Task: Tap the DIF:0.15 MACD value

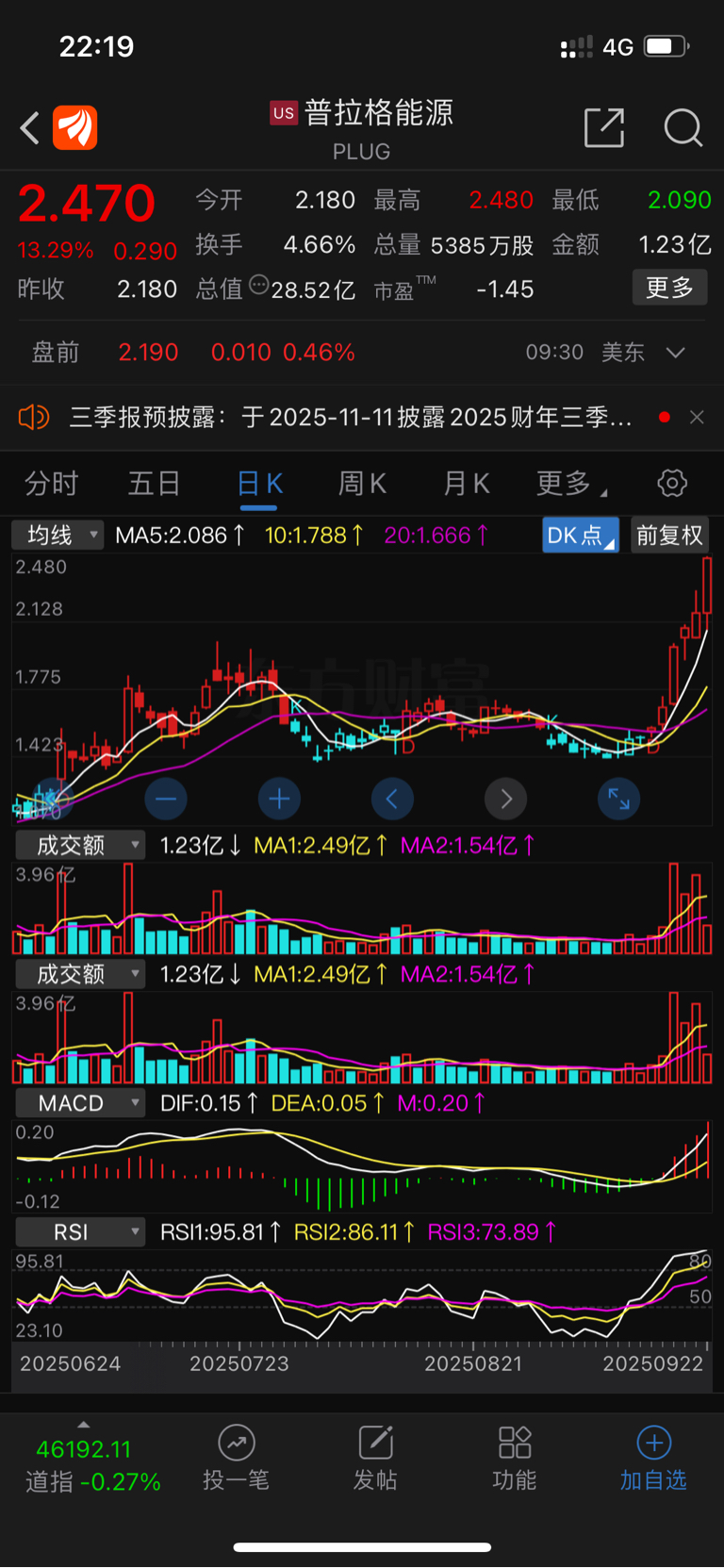Action: point(208,1103)
